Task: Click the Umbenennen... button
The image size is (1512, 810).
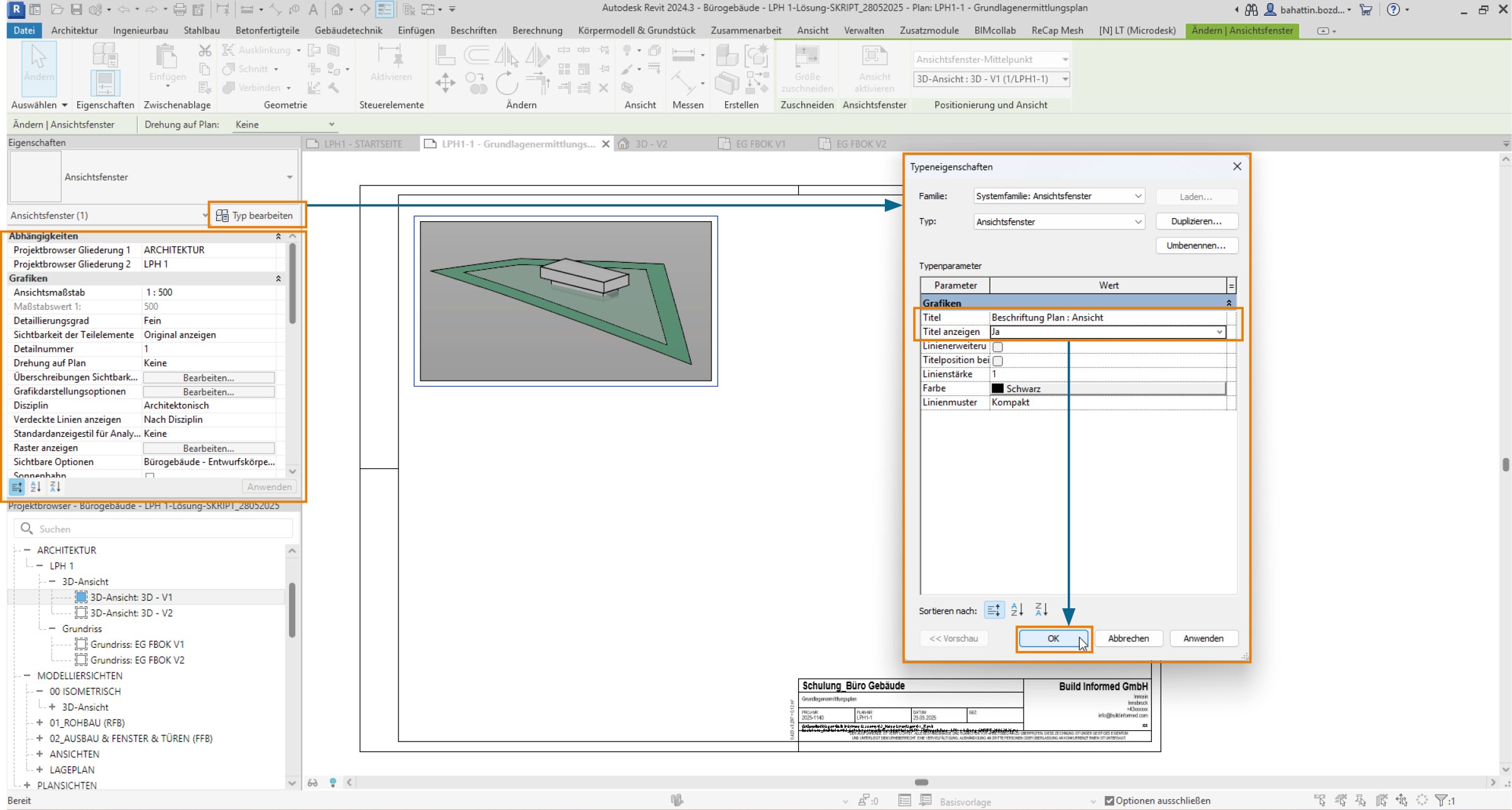Action: (x=1196, y=246)
